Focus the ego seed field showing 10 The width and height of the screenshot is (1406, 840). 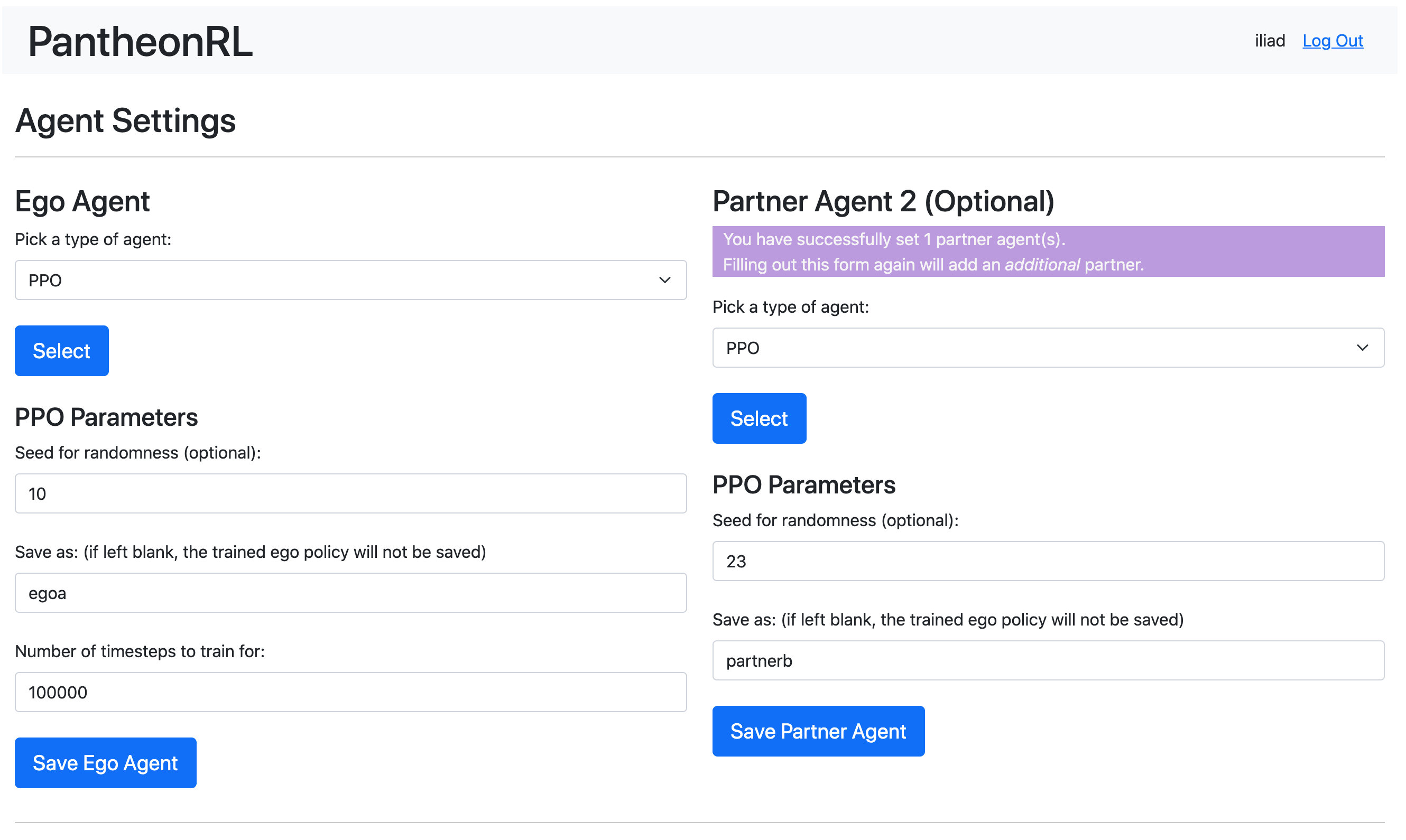coord(350,493)
